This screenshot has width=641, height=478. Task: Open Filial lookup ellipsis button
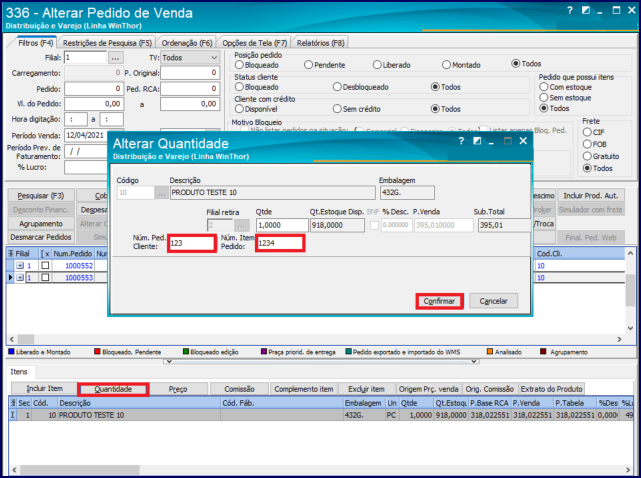point(115,58)
